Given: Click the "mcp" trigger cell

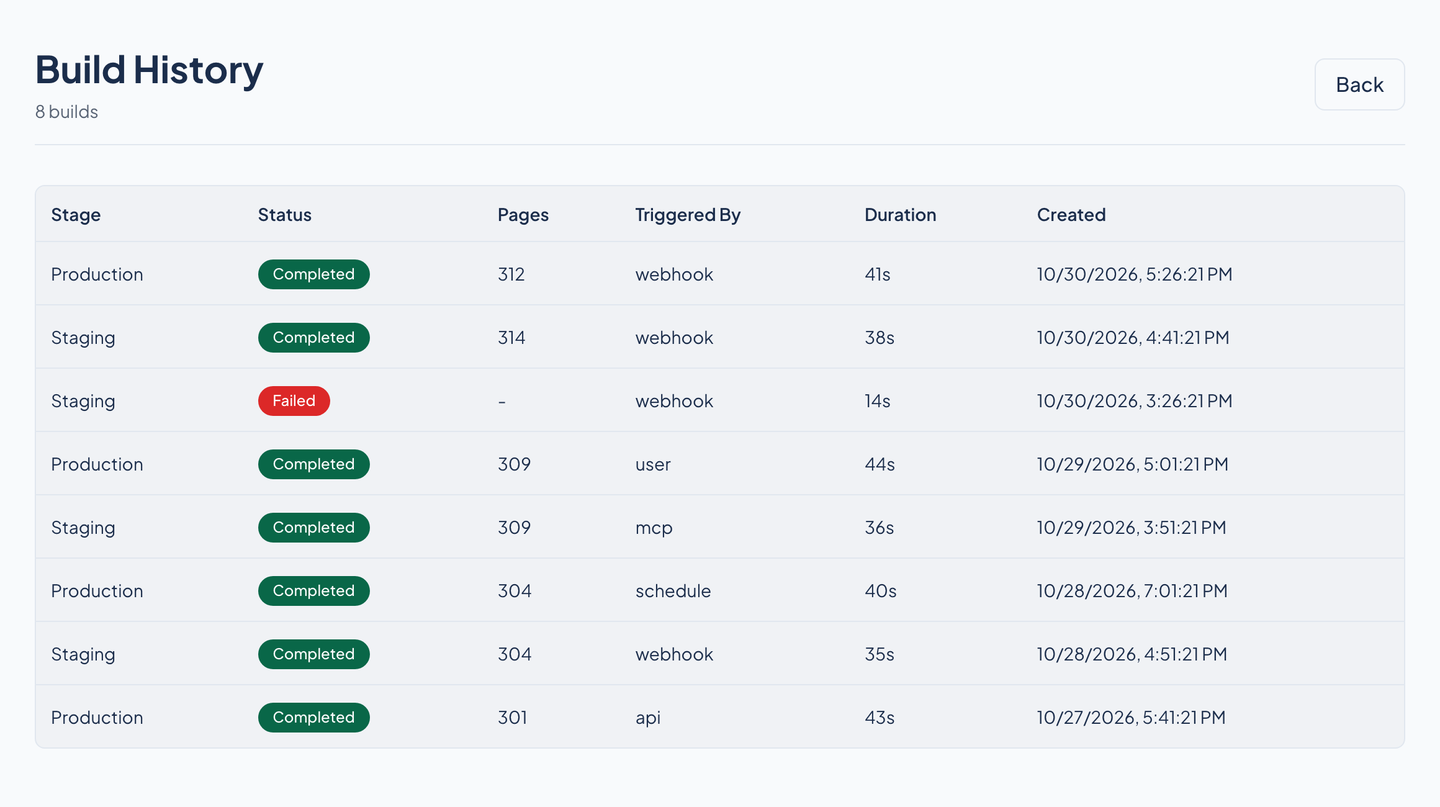Looking at the screenshot, I should point(654,528).
